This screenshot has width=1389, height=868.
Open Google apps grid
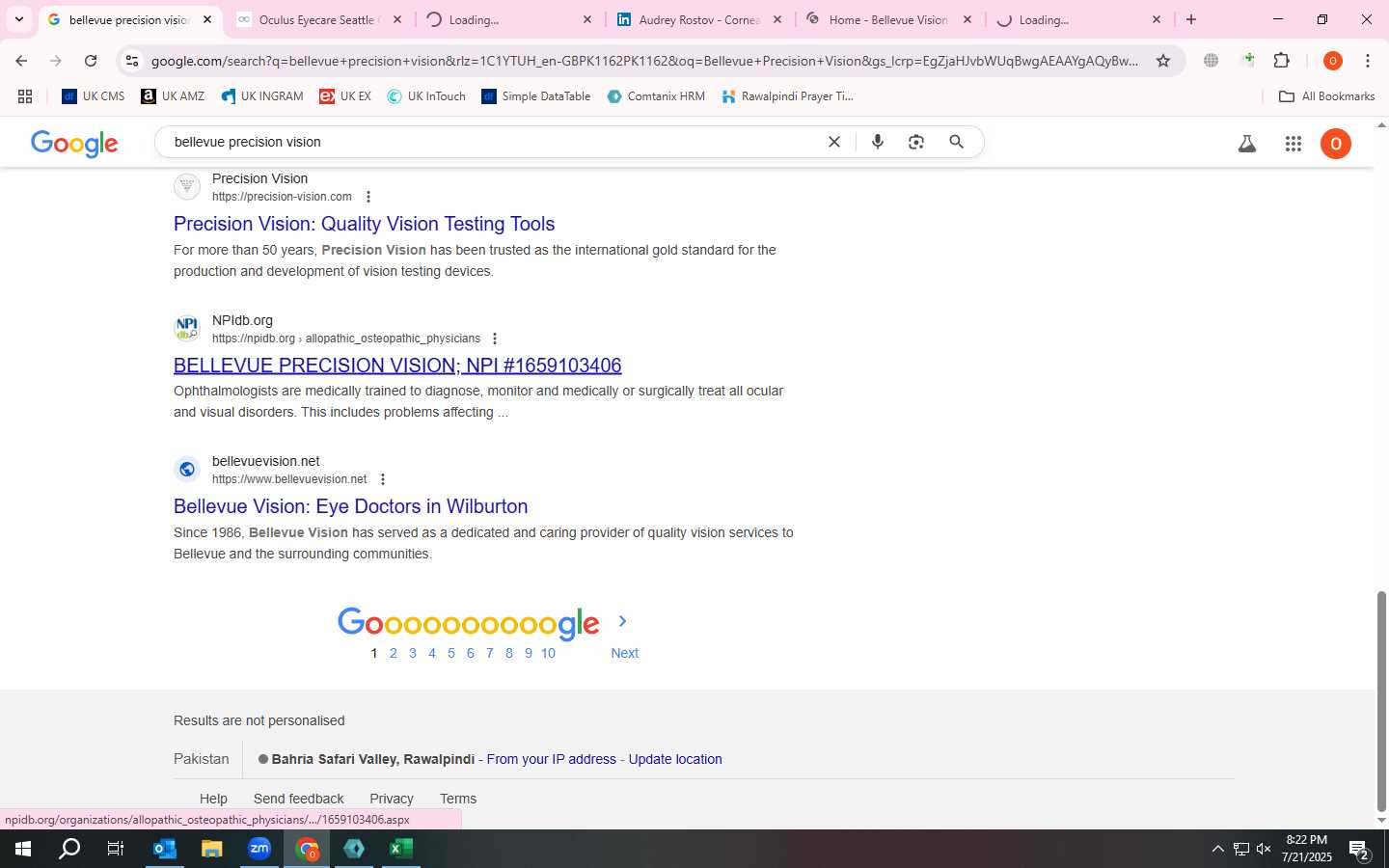[x=1294, y=144]
